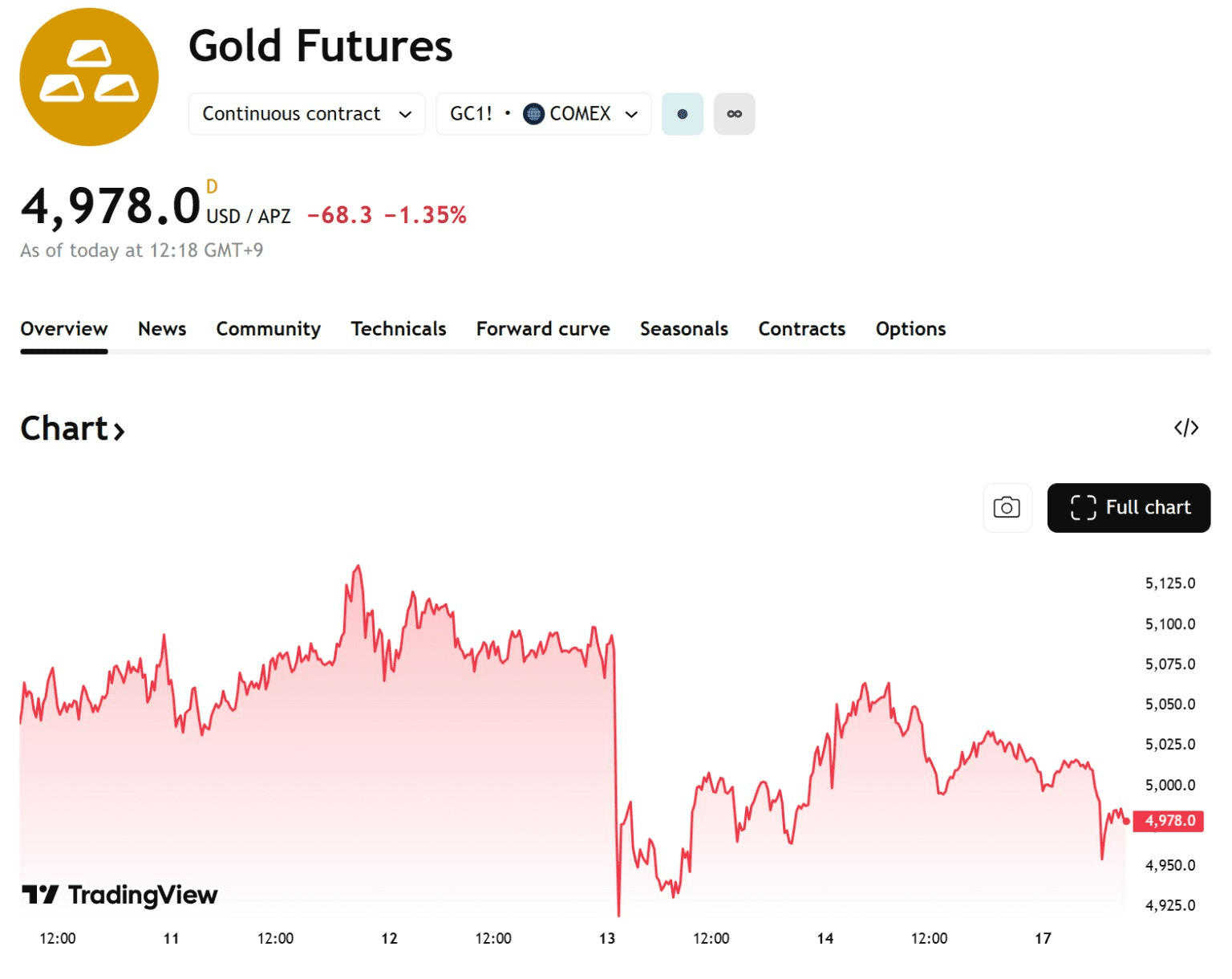Click the gold bars logo icon

coord(89,77)
